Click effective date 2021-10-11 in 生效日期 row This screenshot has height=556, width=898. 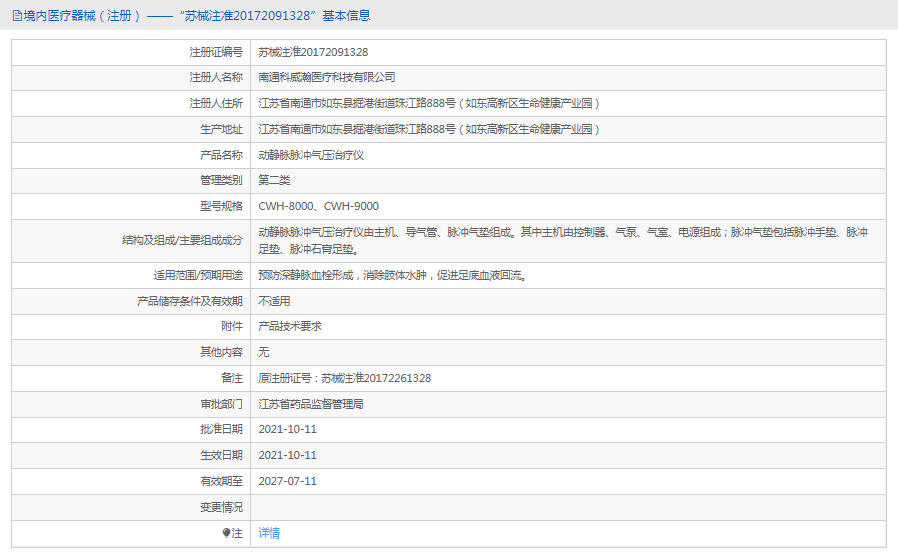(x=287, y=455)
